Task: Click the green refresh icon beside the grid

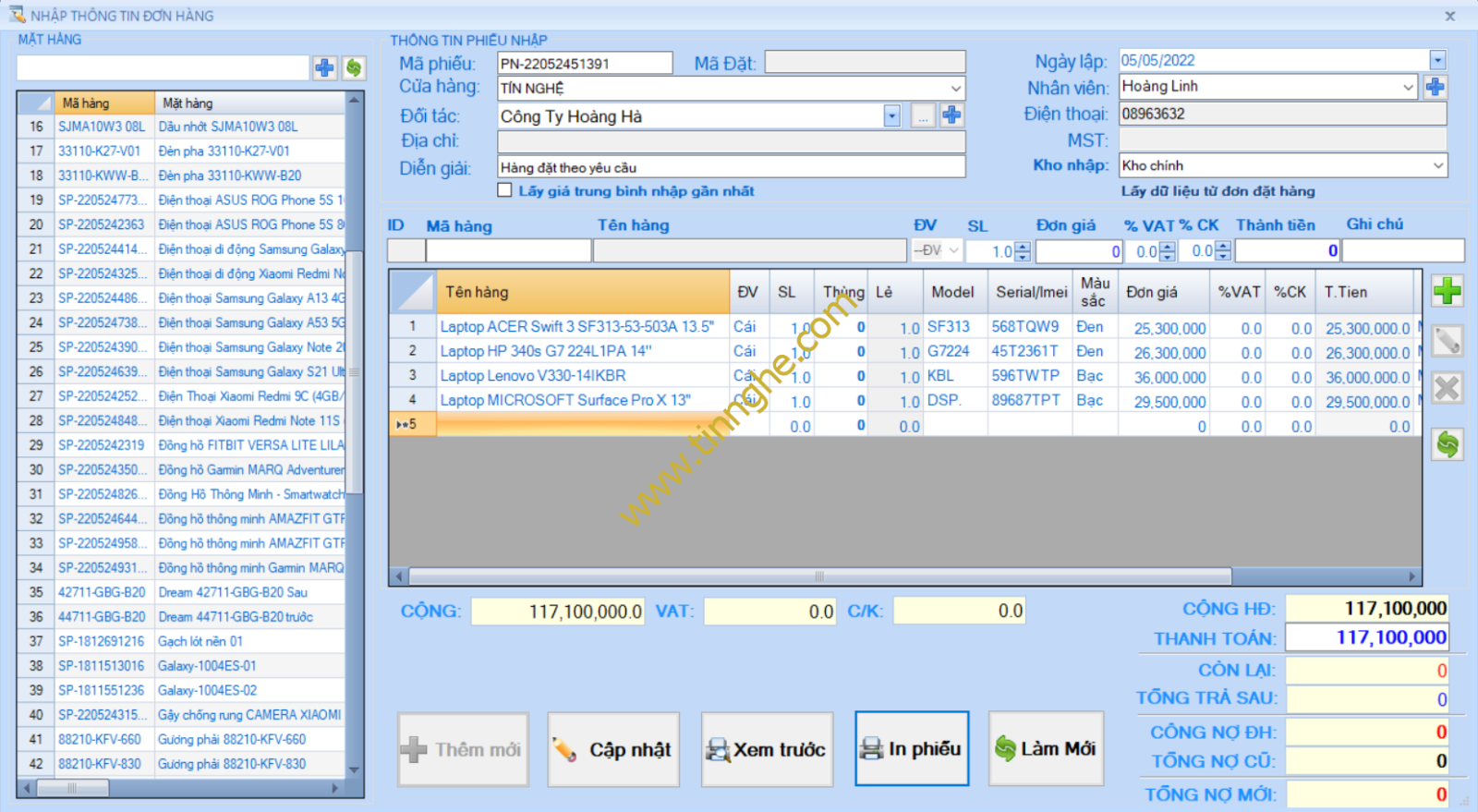Action: (x=1448, y=444)
